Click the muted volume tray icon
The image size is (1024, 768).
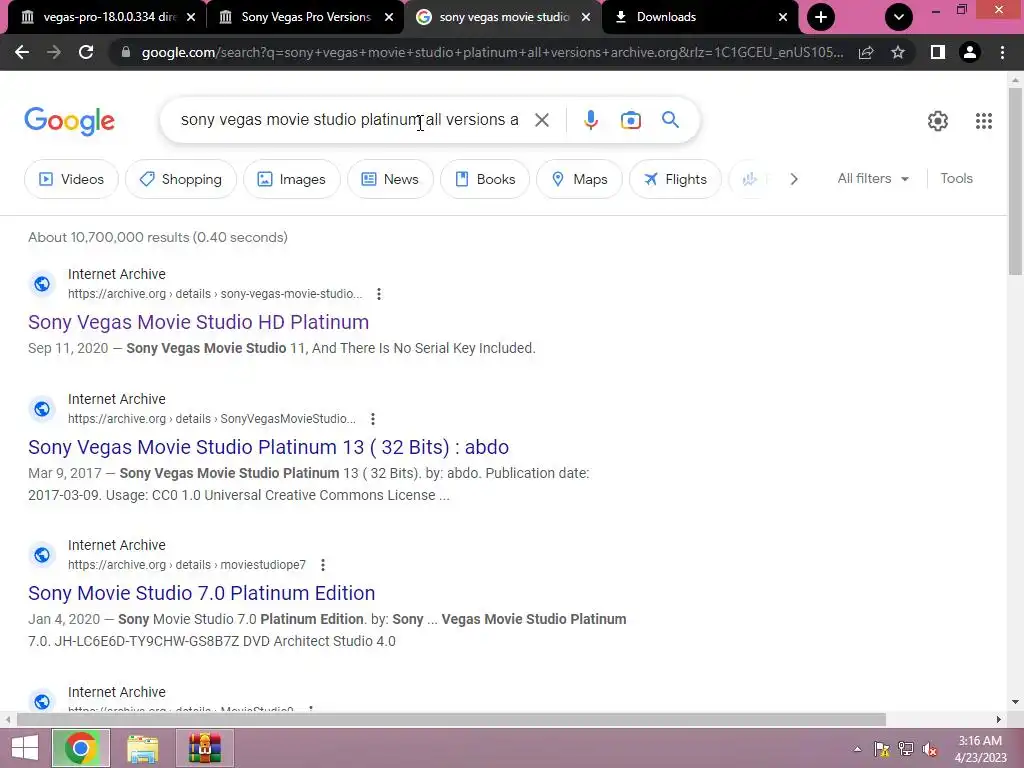[x=929, y=750]
